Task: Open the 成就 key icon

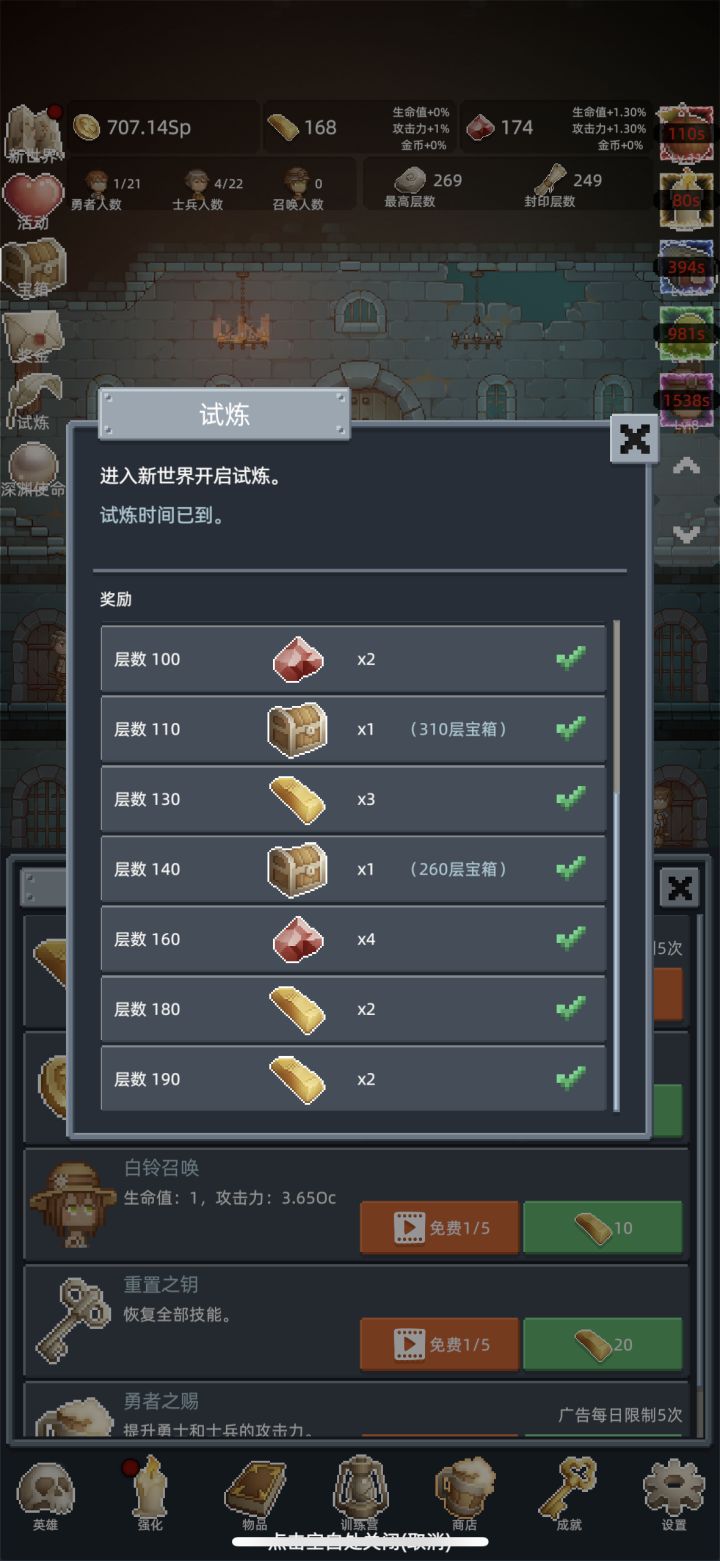Action: pyautogui.click(x=568, y=1495)
